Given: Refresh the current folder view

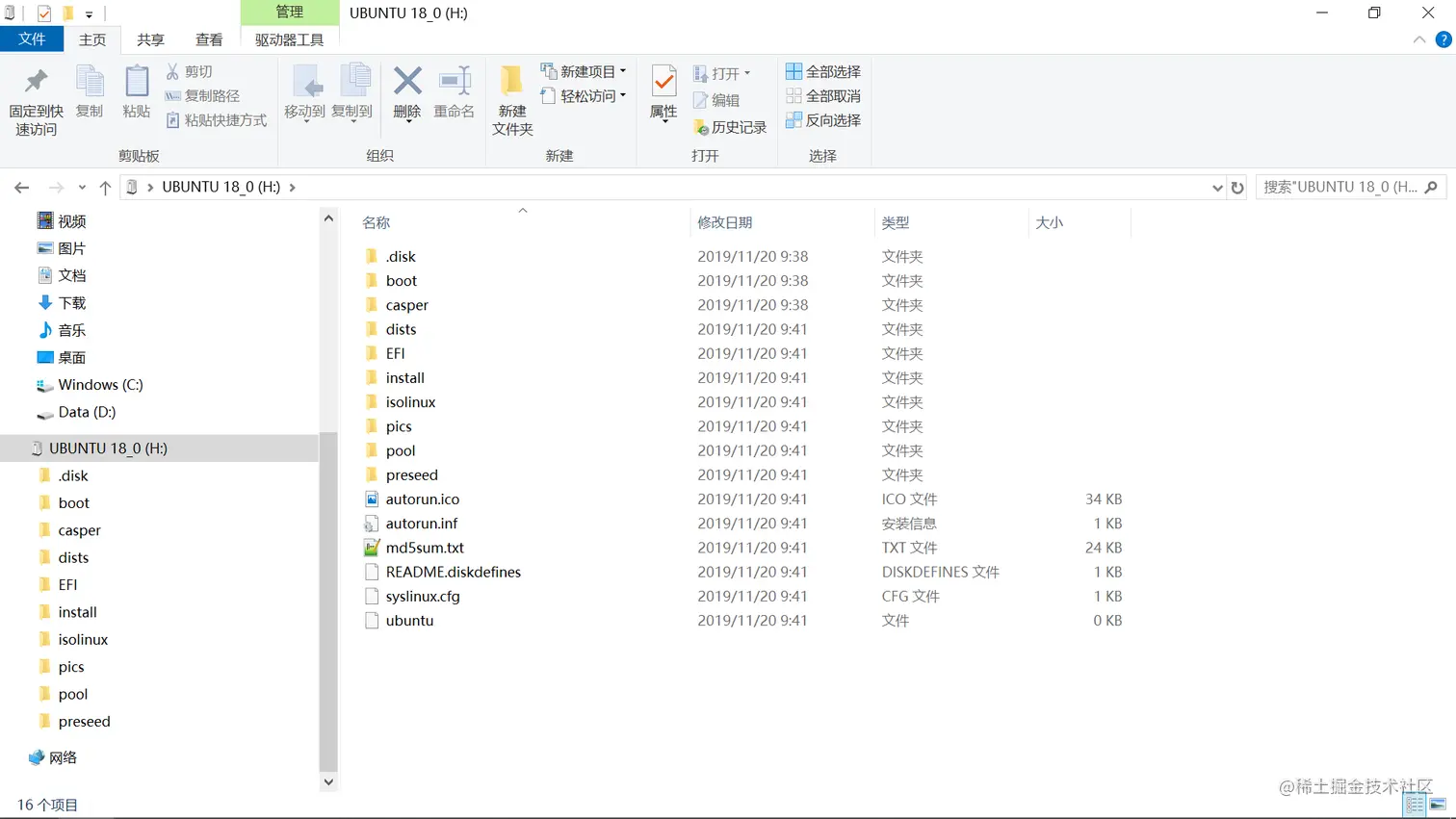Looking at the screenshot, I should point(1237,188).
